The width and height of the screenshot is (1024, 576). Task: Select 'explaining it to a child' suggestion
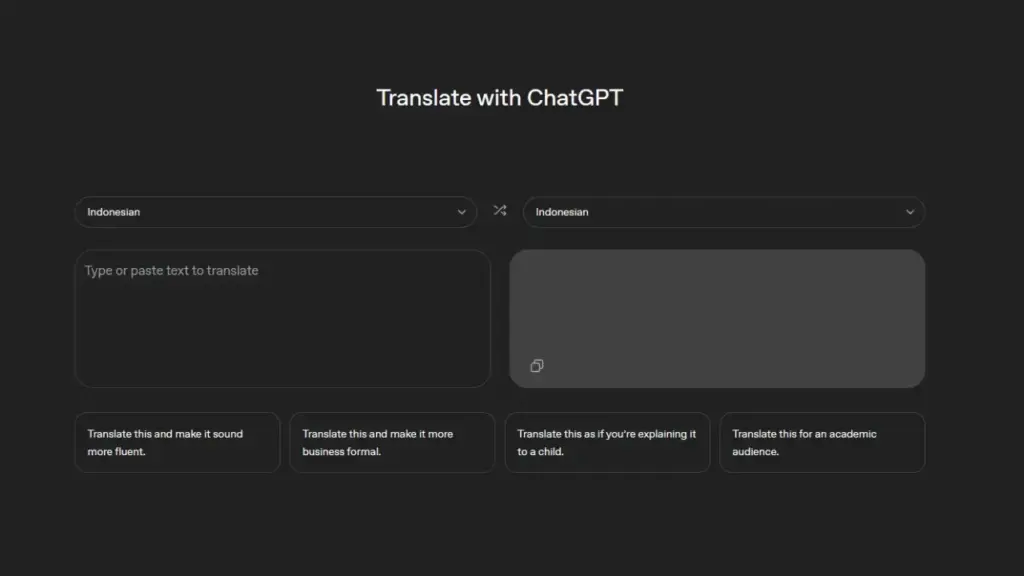607,442
